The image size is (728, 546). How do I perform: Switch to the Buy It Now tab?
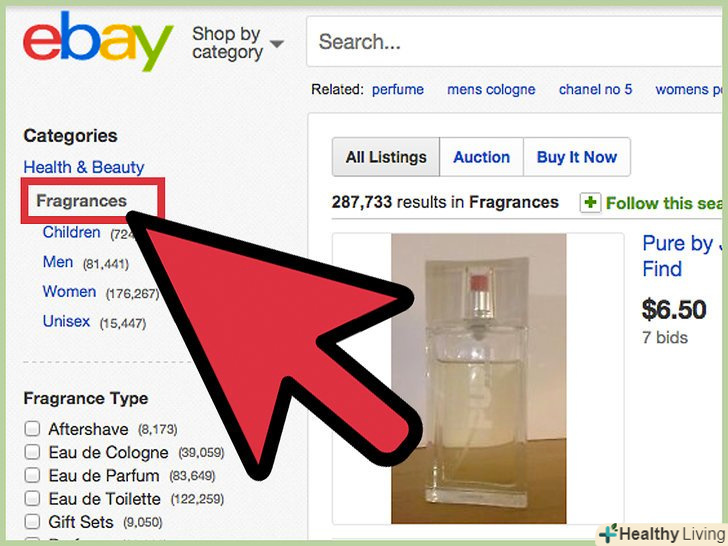[577, 157]
